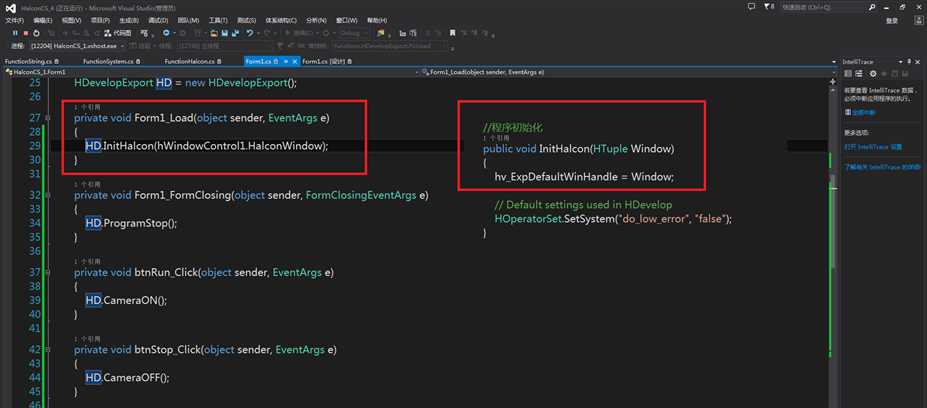Close the active Form1.cs tab
Image resolution: width=927 pixels, height=408 pixels.
tap(294, 61)
